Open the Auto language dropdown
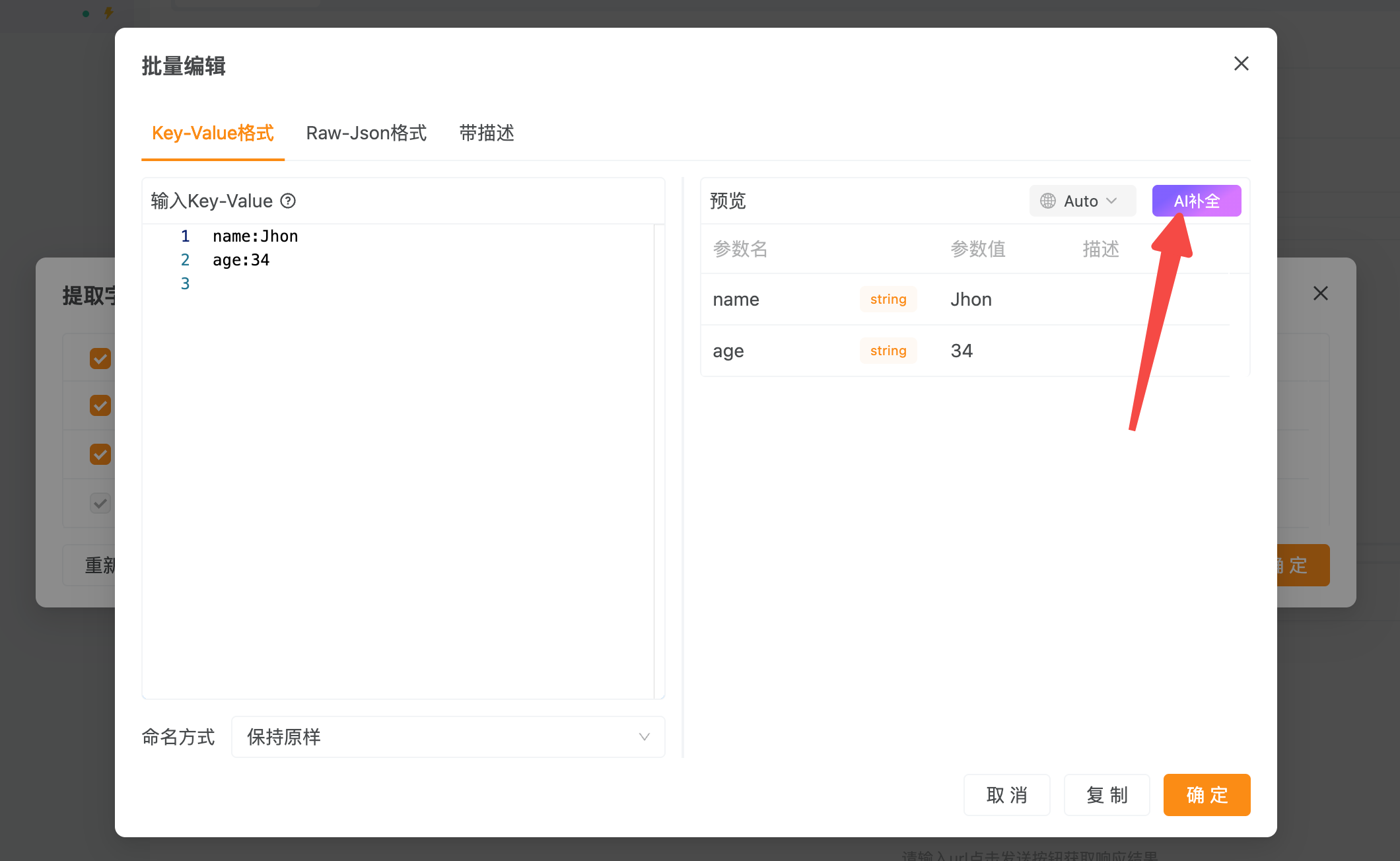The width and height of the screenshot is (1400, 861). (x=1082, y=201)
